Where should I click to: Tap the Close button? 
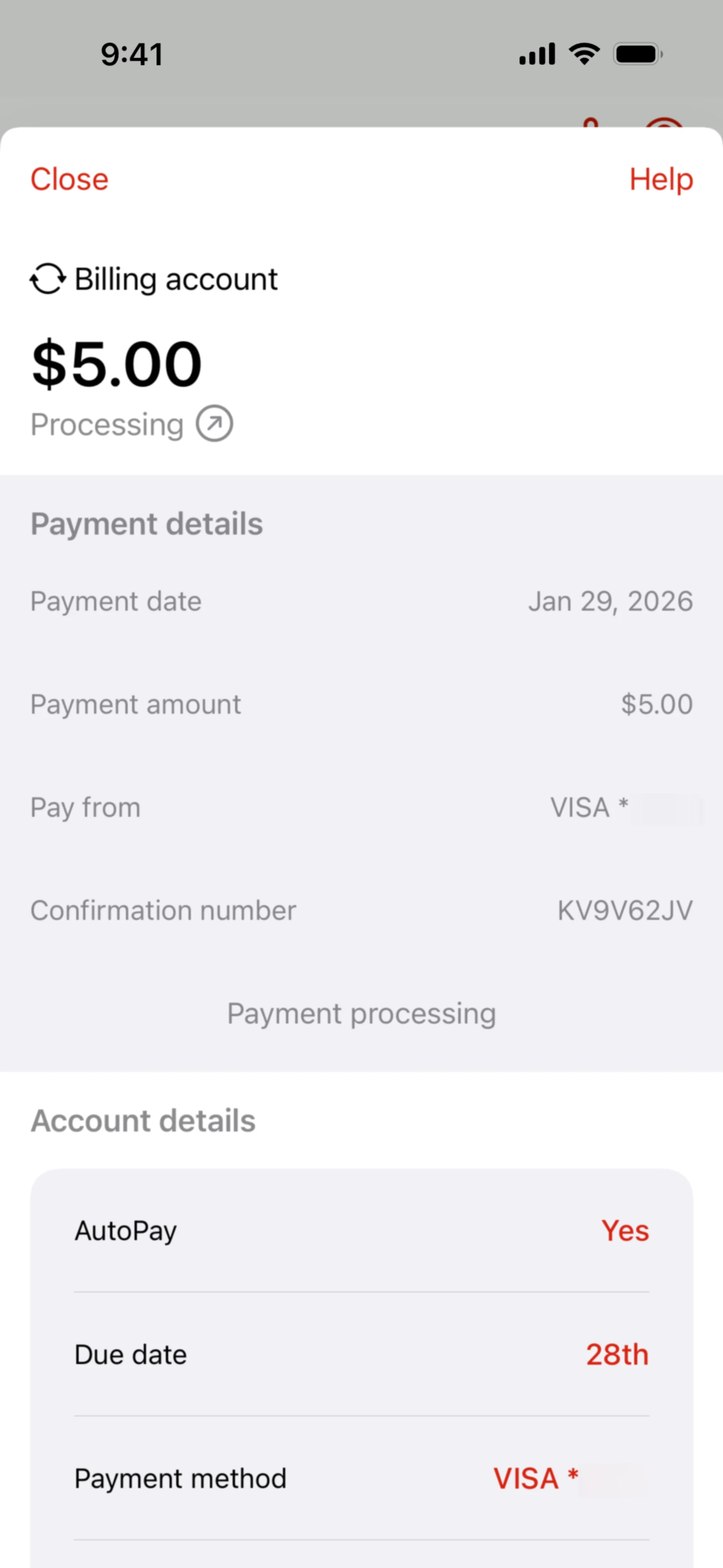[x=69, y=180]
